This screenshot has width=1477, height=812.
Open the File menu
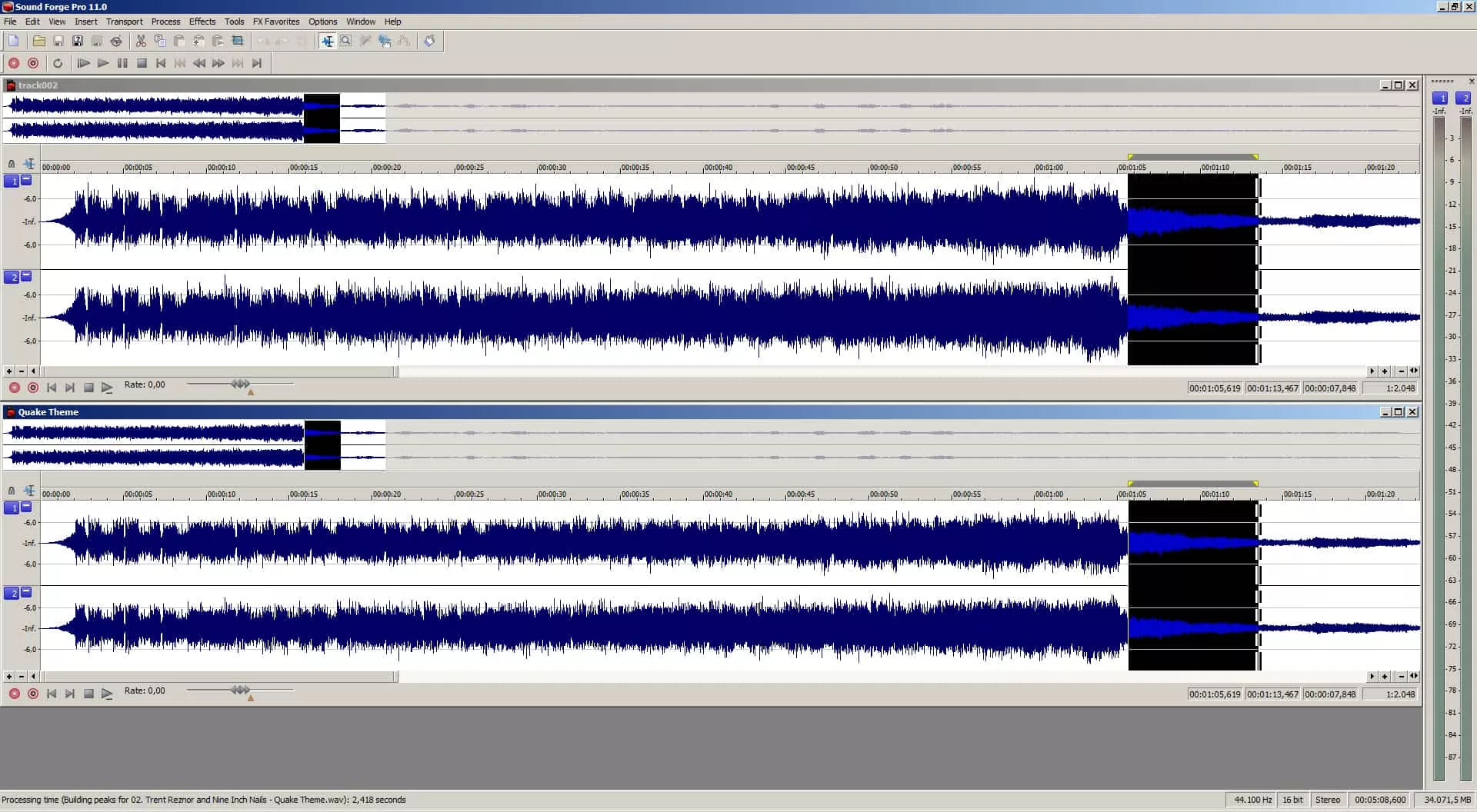click(10, 22)
